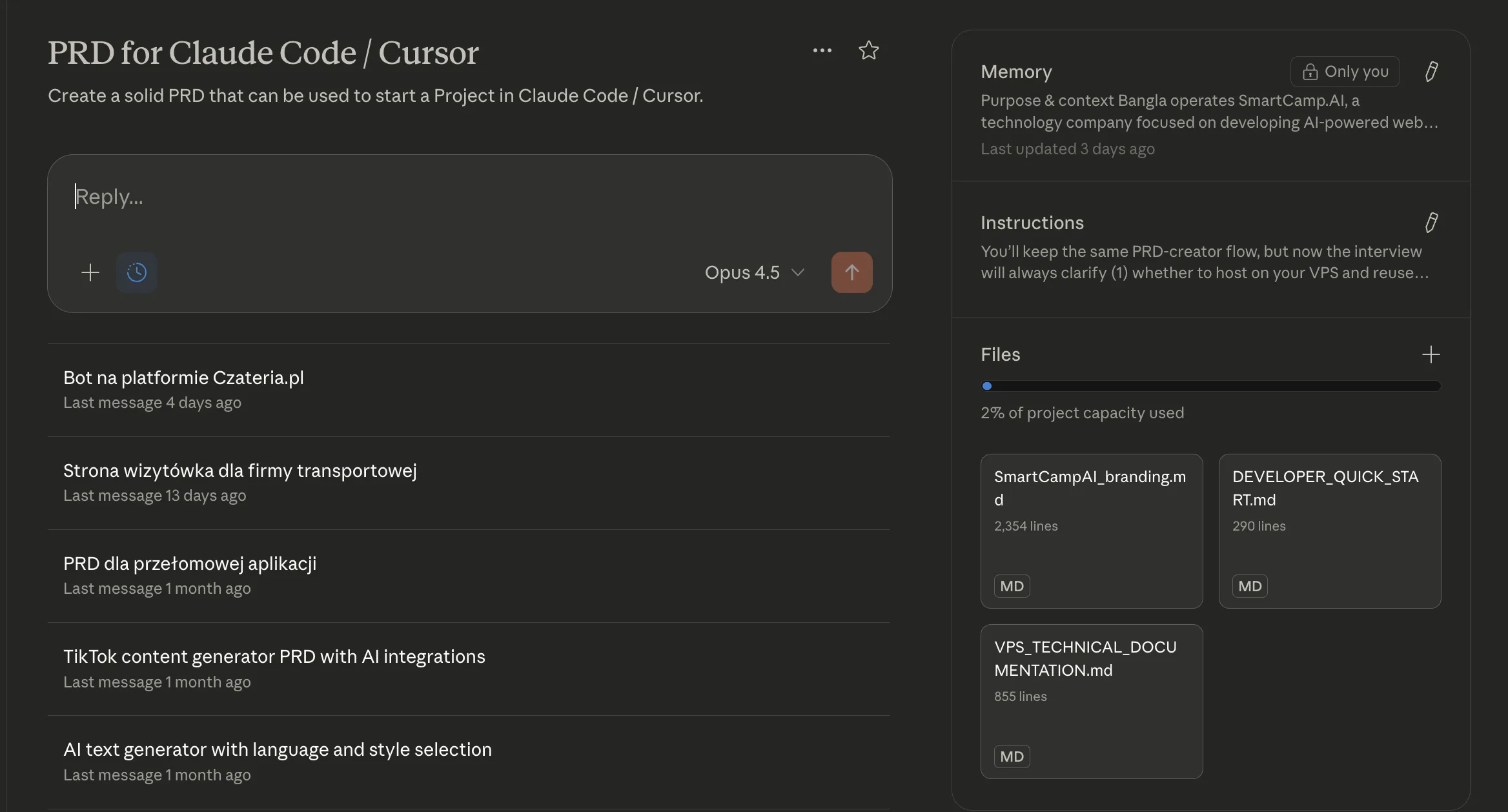
Task: Click the MD badge on DEVELOPER_QUICK_START card
Action: click(1250, 586)
